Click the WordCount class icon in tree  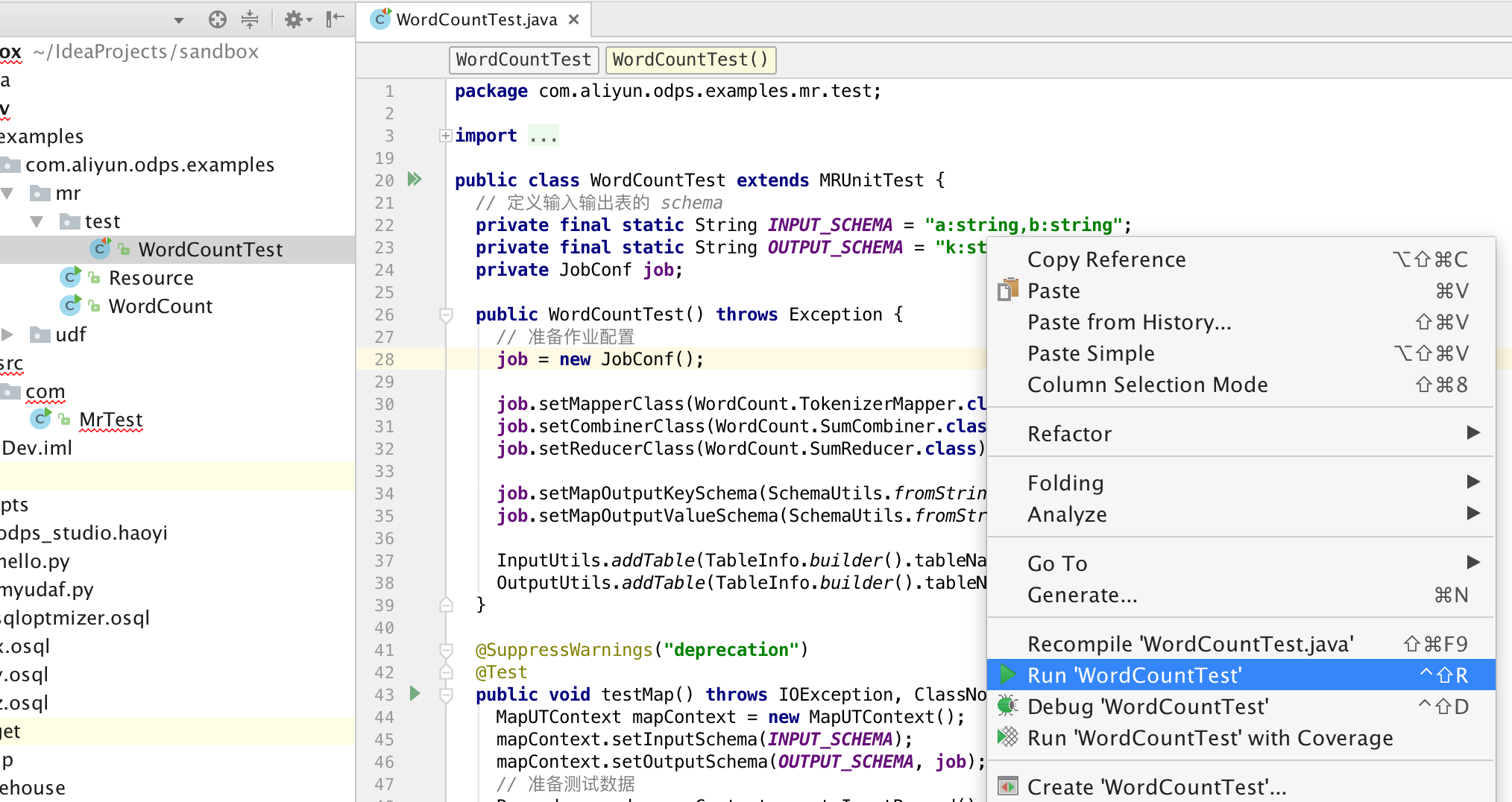(71, 306)
